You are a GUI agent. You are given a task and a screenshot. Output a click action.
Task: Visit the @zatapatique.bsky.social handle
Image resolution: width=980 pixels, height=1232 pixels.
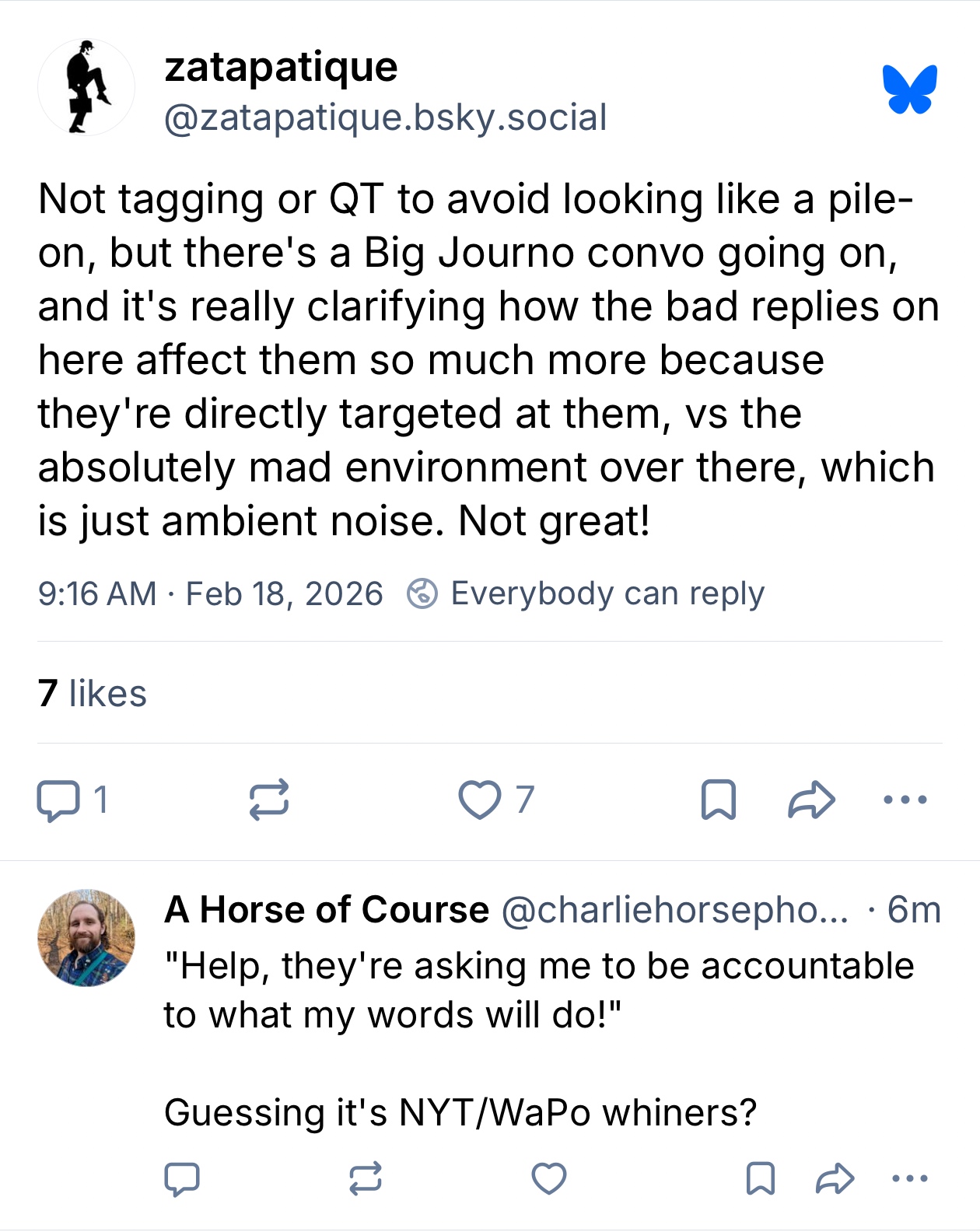coord(385,118)
